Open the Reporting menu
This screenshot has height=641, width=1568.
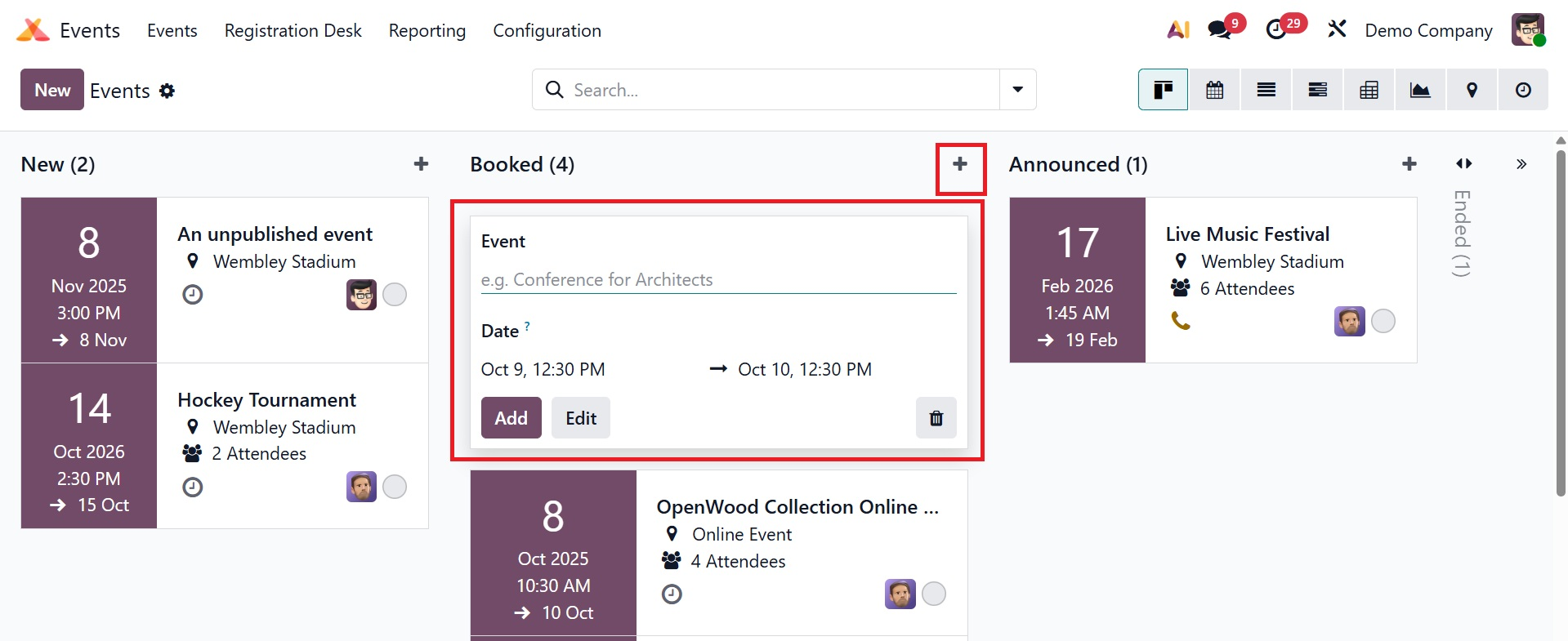427,30
